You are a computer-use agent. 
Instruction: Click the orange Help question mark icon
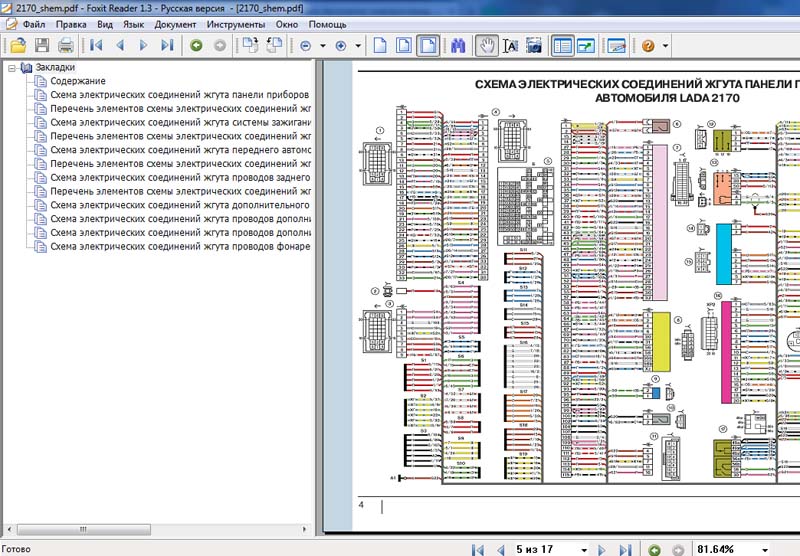pyautogui.click(x=648, y=46)
